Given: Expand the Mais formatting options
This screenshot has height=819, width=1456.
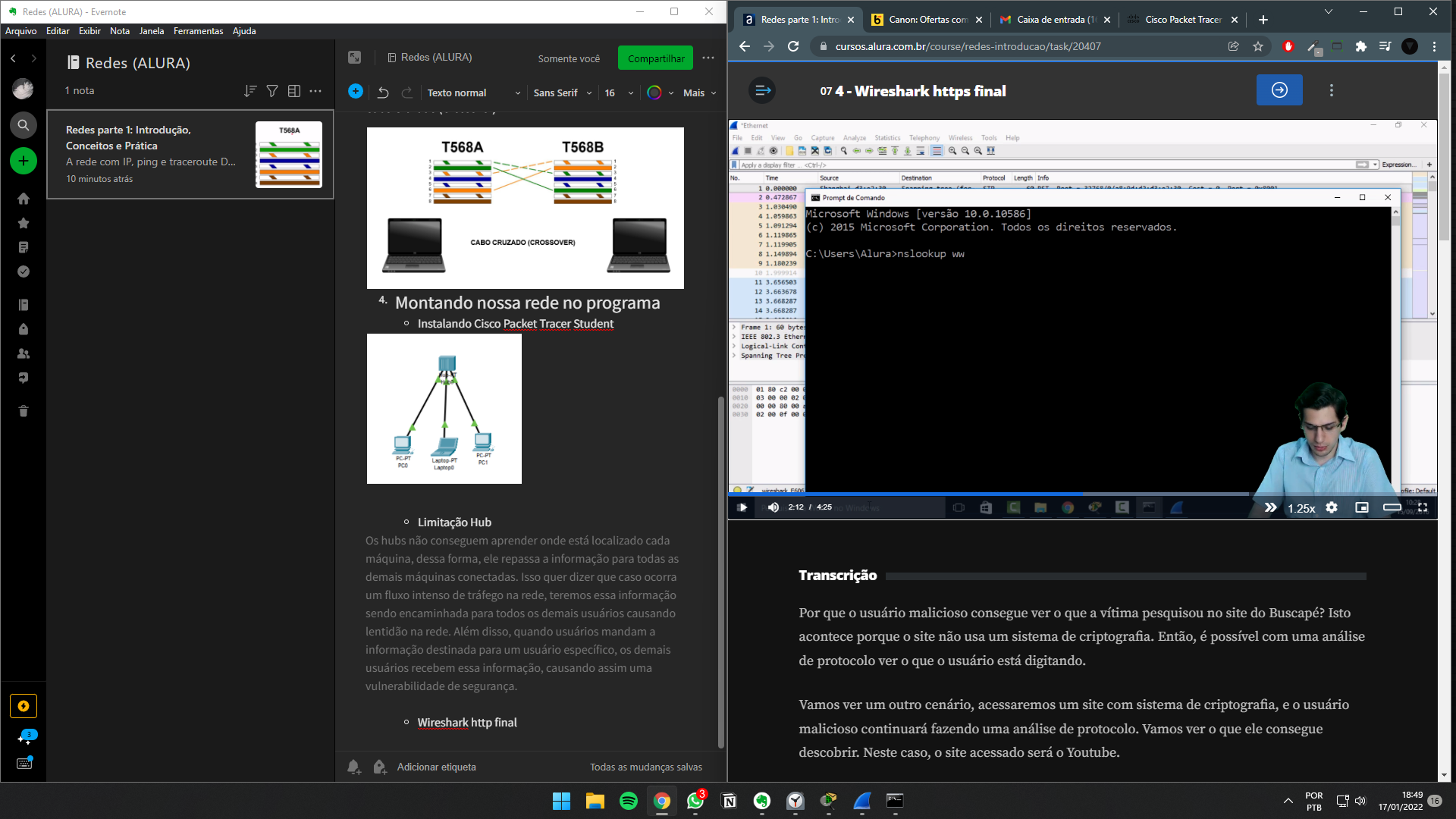Looking at the screenshot, I should (699, 93).
